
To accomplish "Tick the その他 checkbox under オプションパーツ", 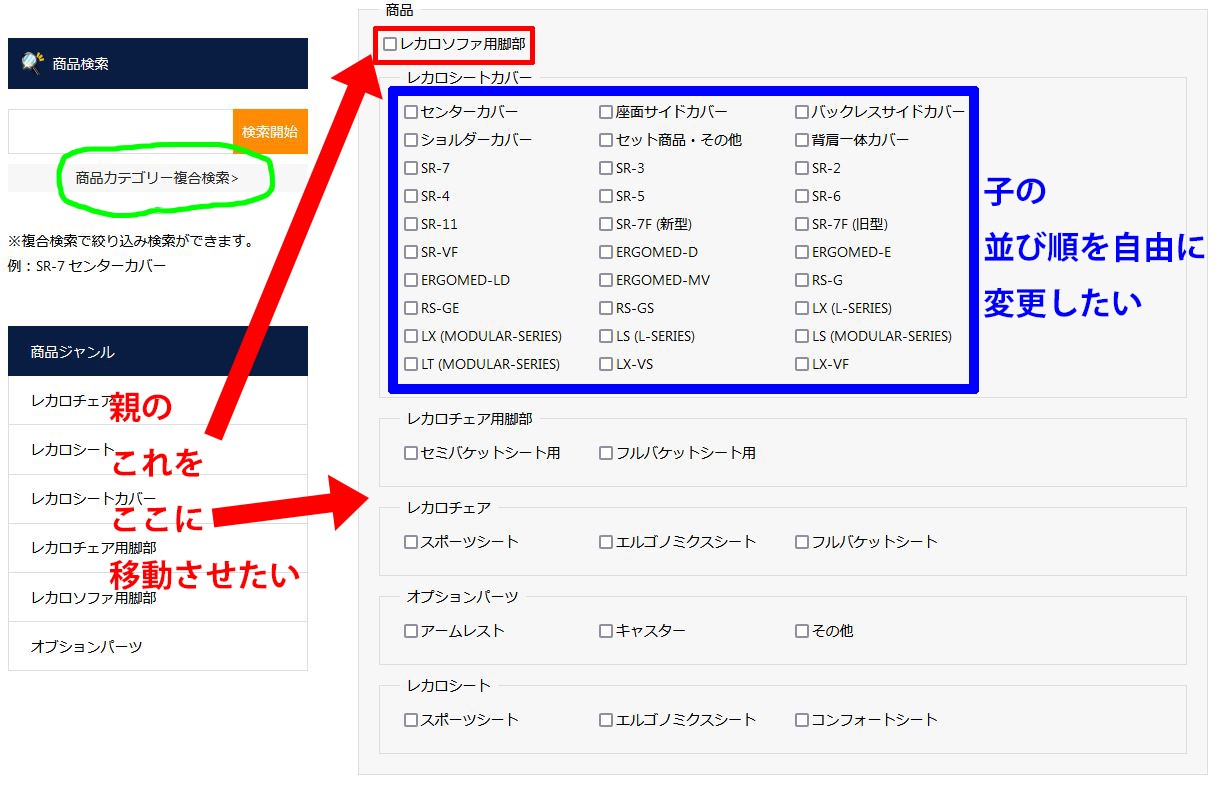I will point(802,631).
